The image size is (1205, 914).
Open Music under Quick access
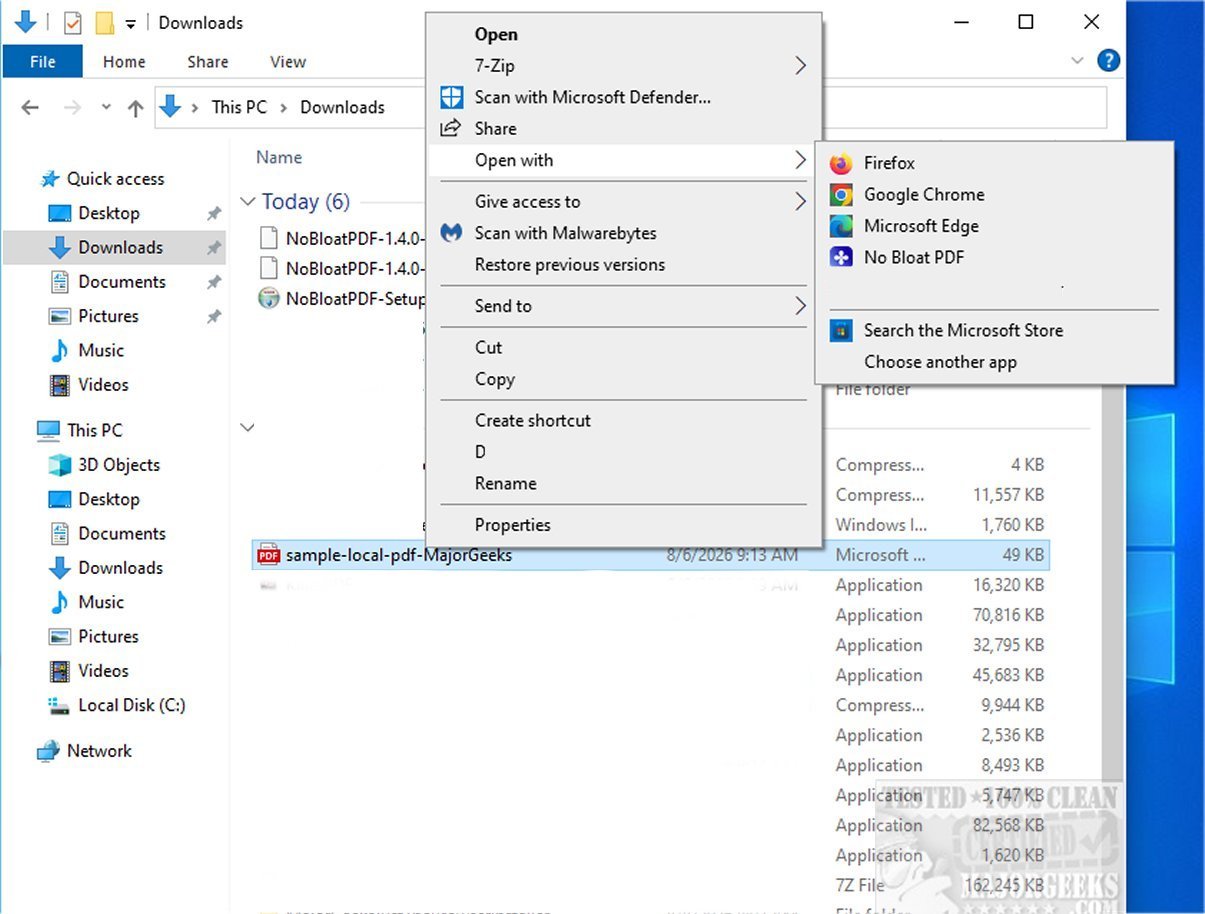coord(101,350)
